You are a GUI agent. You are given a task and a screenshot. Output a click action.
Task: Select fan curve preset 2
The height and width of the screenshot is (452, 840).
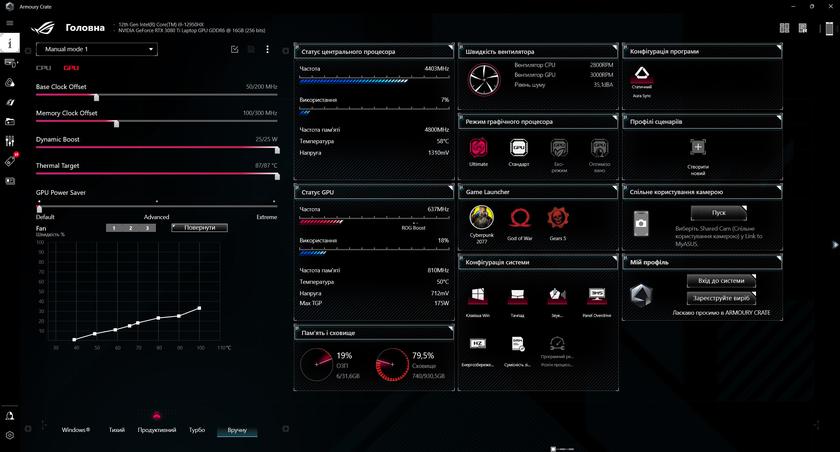(131, 228)
